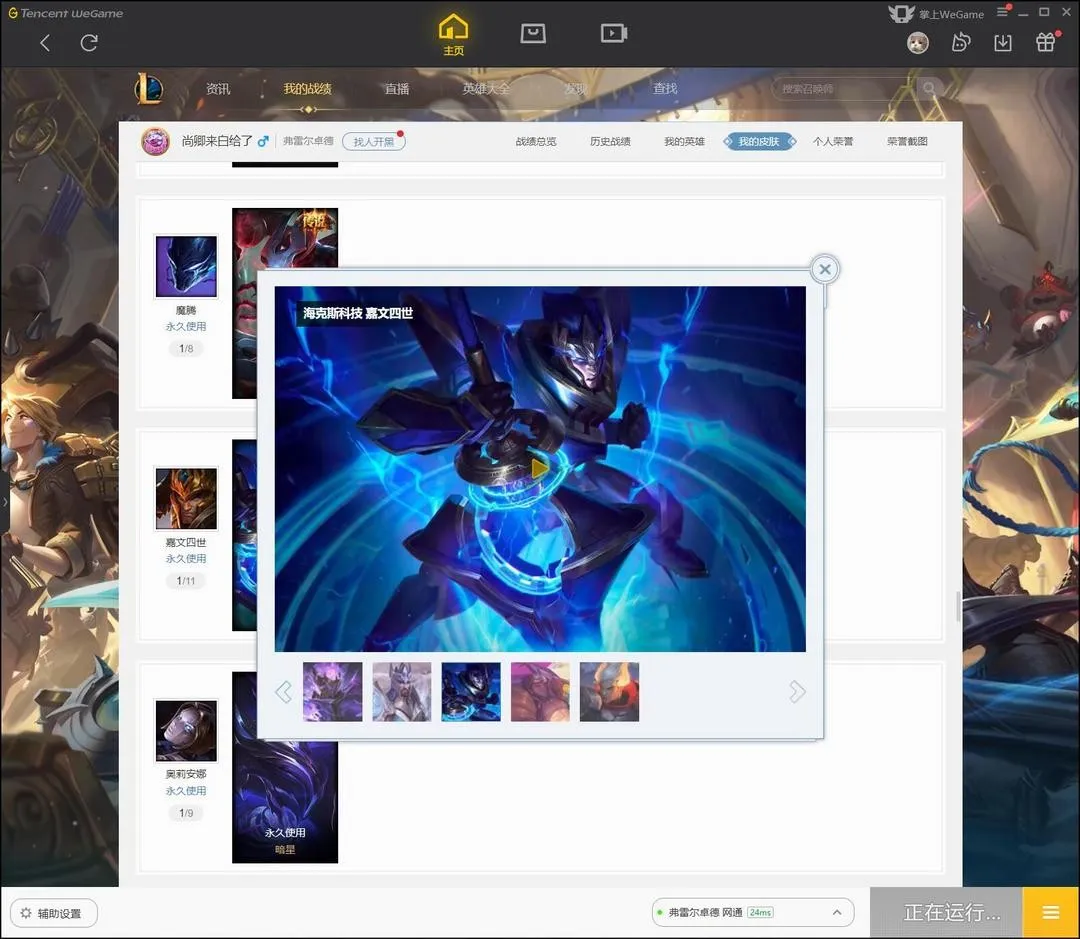
Task: Open the downloads manager icon
Action: click(x=1002, y=43)
